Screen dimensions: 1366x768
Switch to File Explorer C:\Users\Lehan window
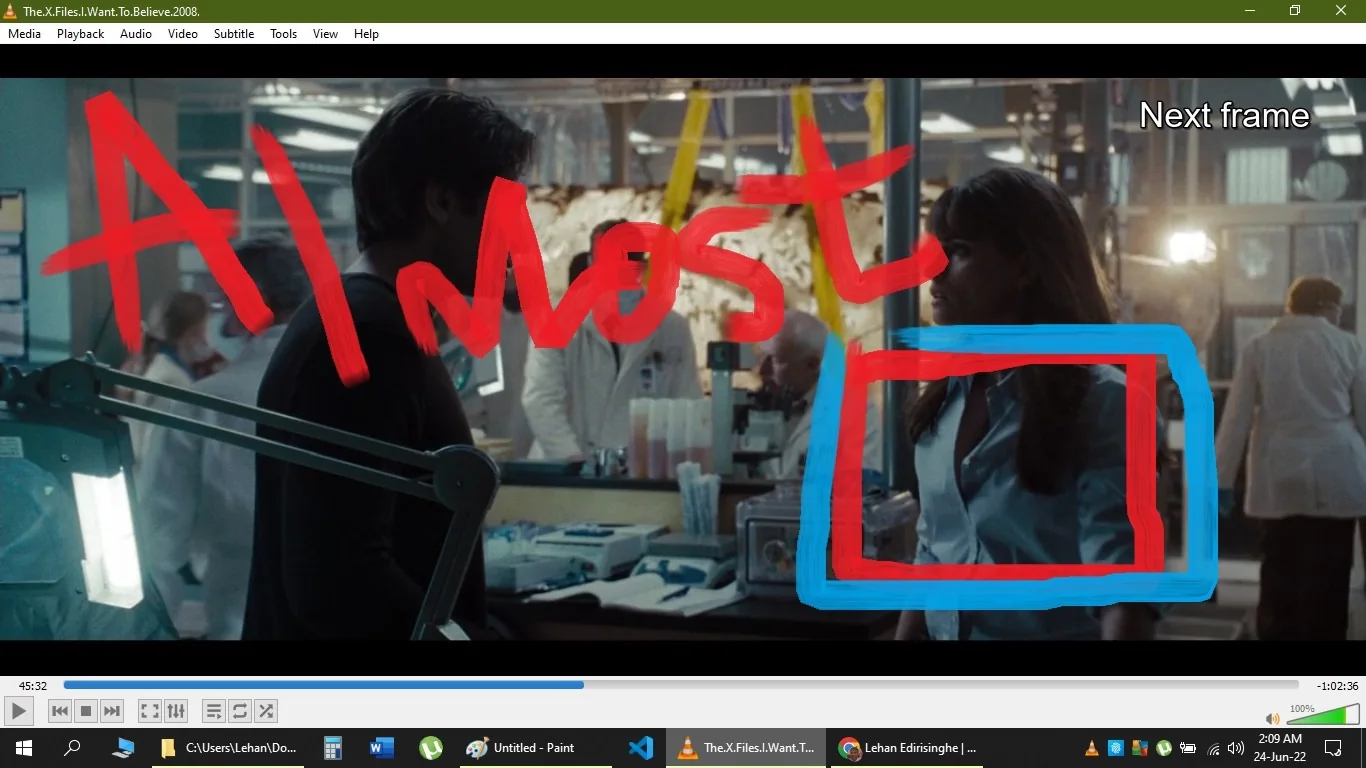tap(229, 747)
